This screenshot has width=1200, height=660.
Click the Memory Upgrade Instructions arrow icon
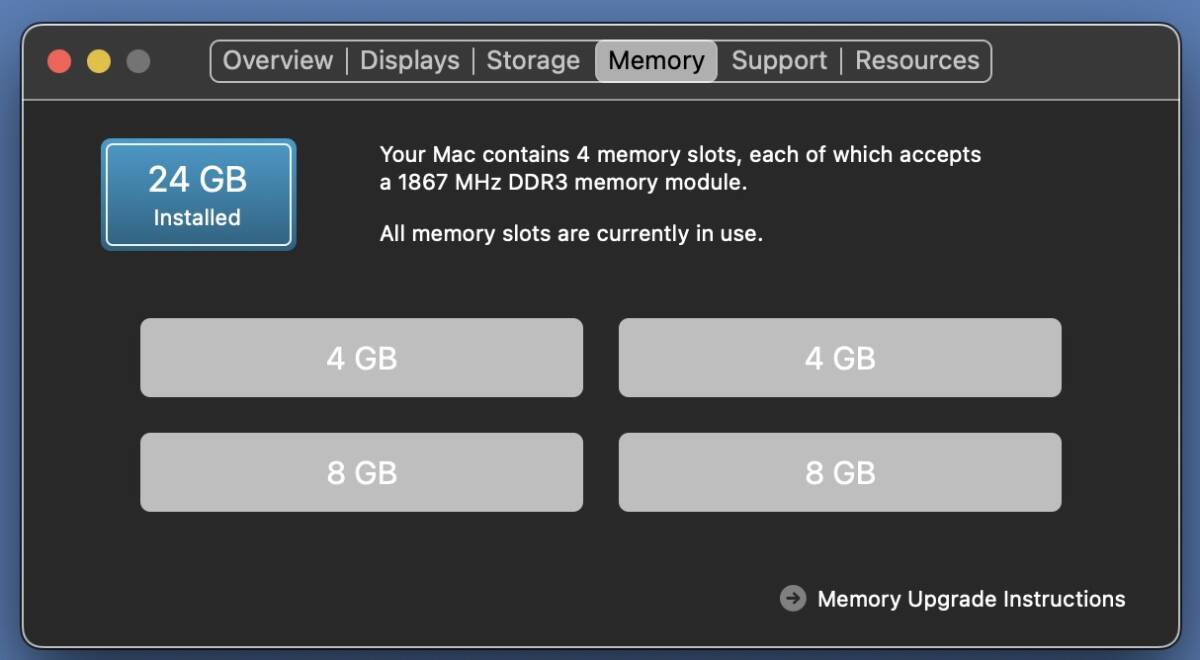793,598
